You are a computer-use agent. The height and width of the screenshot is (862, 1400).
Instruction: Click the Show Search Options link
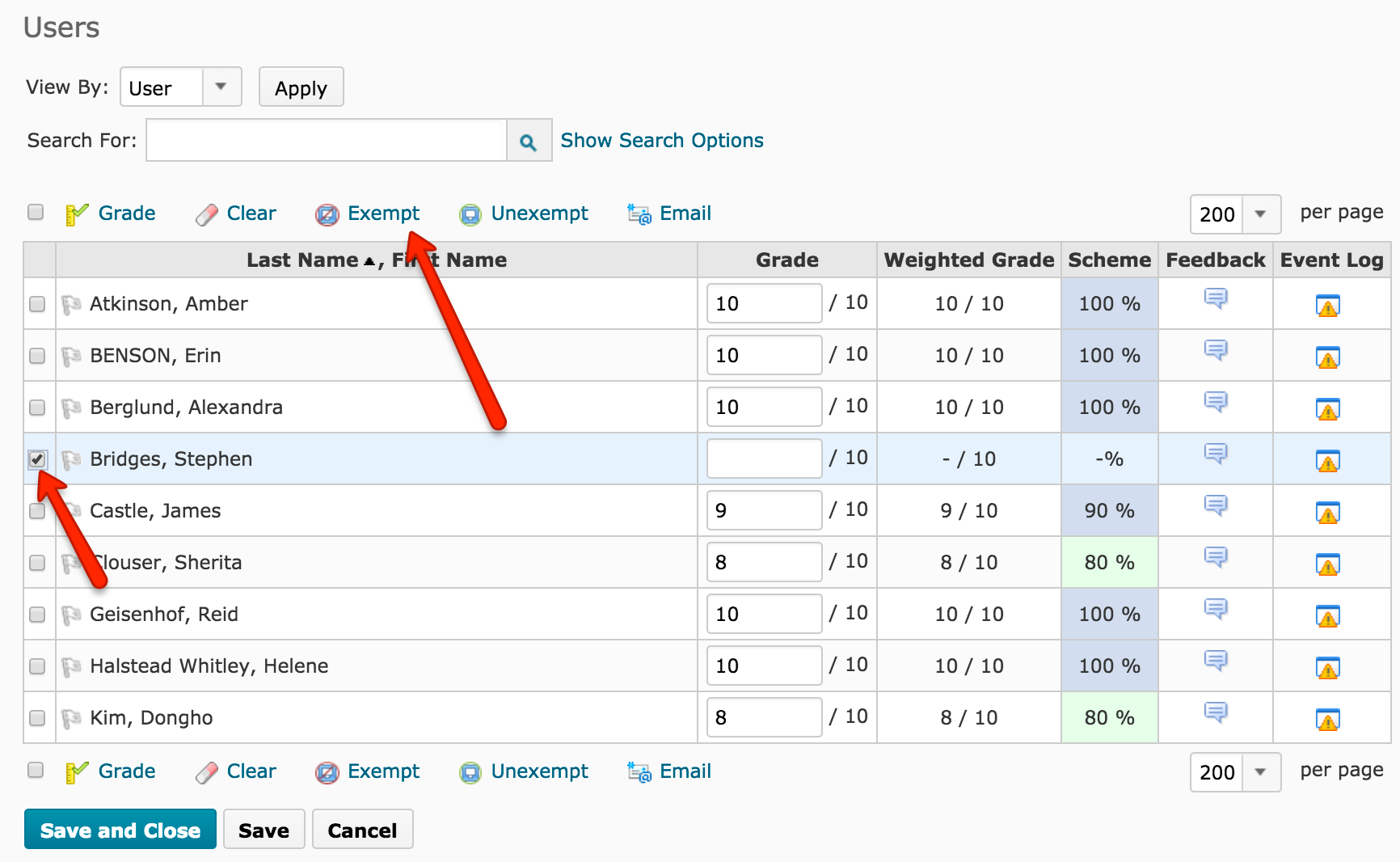click(x=661, y=140)
